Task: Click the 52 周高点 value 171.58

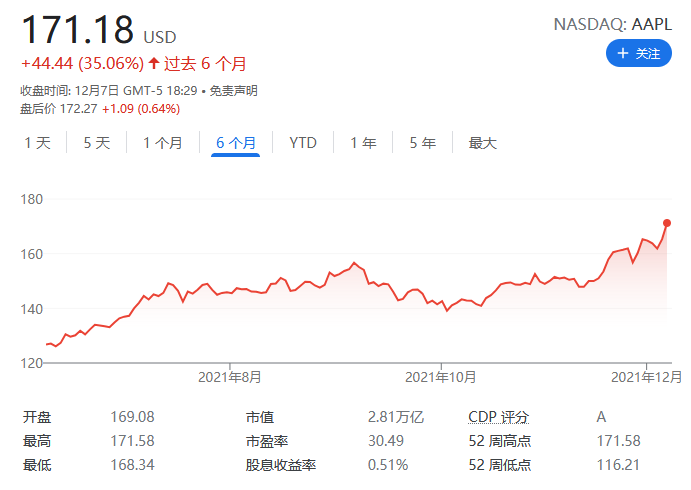Action: click(619, 441)
